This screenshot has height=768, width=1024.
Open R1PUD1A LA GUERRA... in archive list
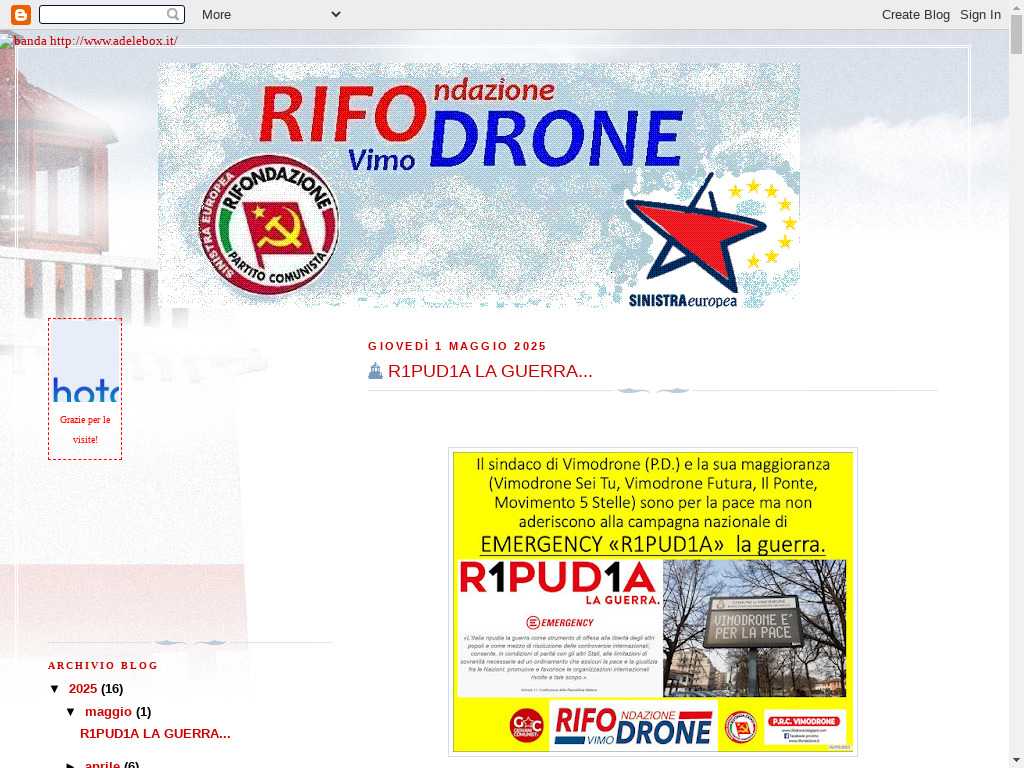click(x=155, y=733)
